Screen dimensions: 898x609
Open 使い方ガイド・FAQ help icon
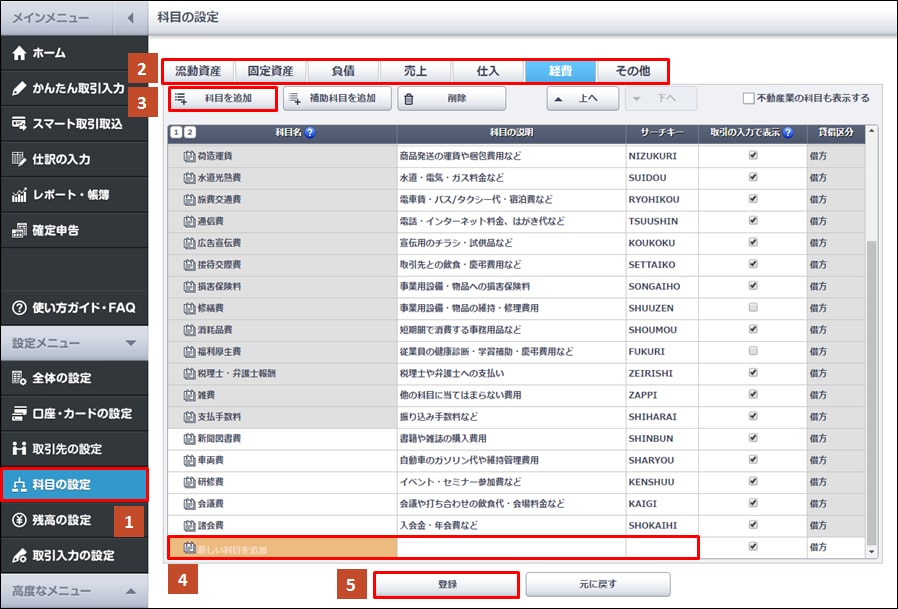click(19, 307)
